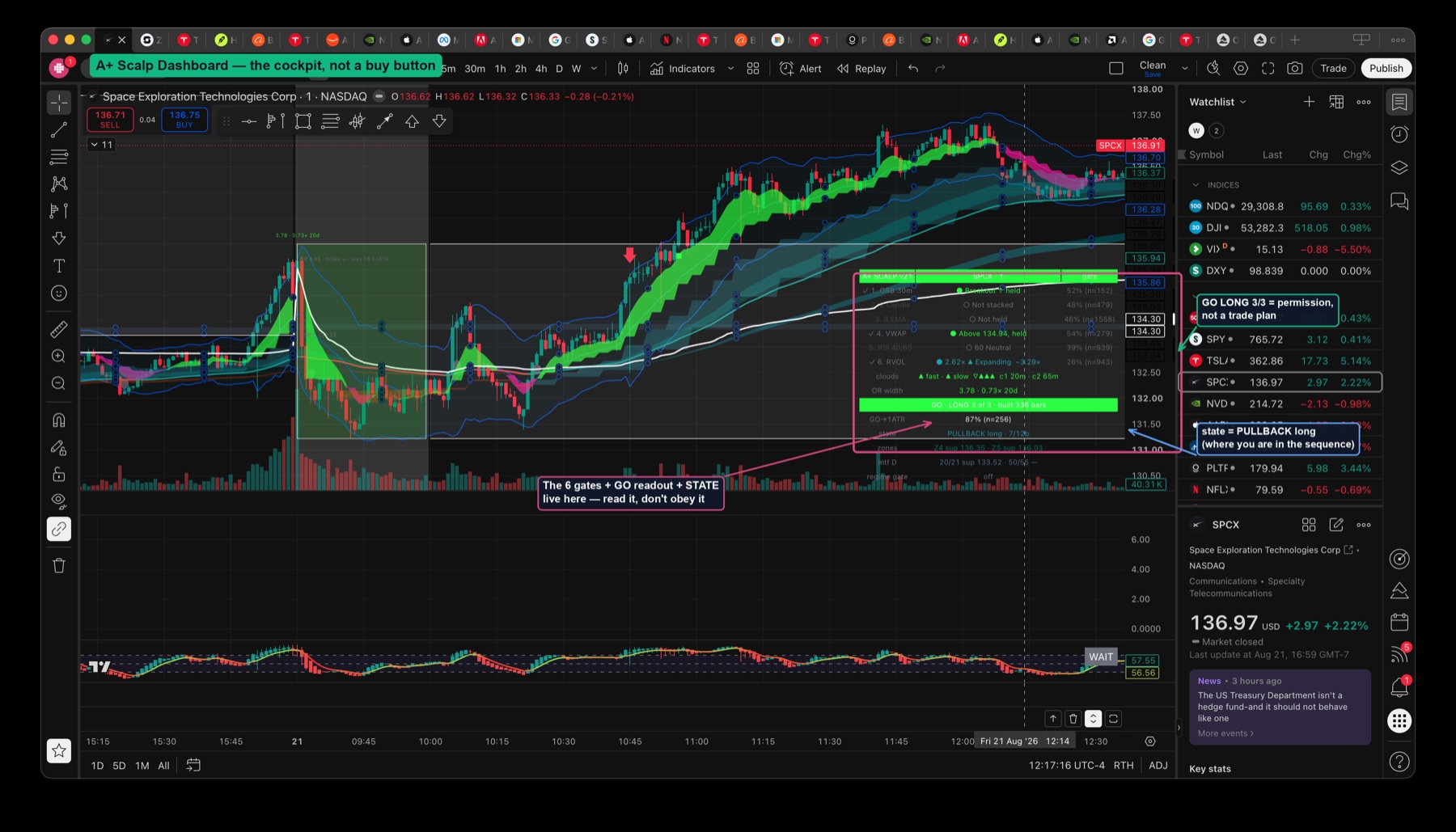Toggle stay in drawing mode pencil-lock
This screenshot has width=1456, height=832.
point(59,447)
